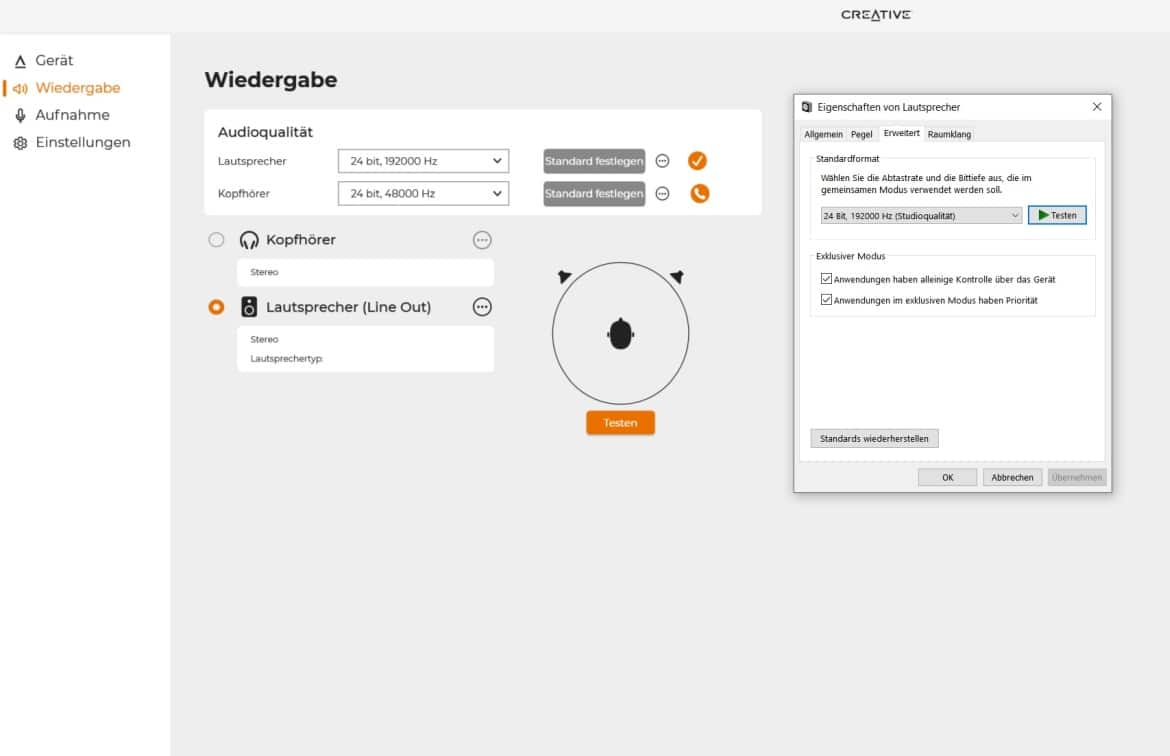Open the Raumklang tab
Viewport: 1170px width, 756px height.
[948, 134]
